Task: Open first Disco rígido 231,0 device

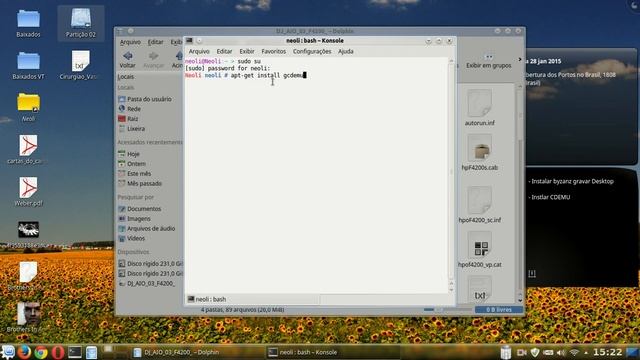Action: pos(150,264)
